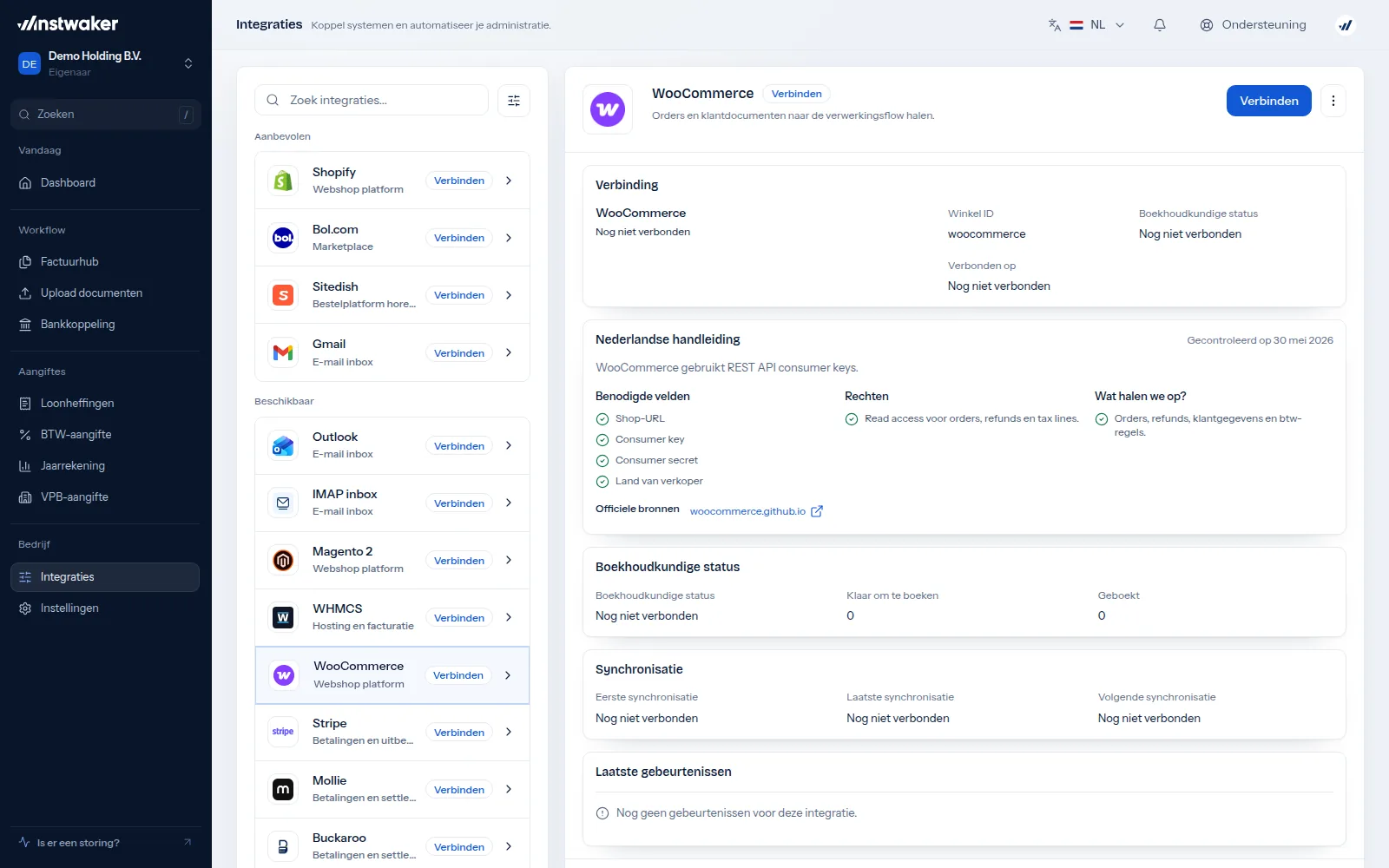
Task: Click the Verbinden badge for Shopify
Action: tap(459, 181)
